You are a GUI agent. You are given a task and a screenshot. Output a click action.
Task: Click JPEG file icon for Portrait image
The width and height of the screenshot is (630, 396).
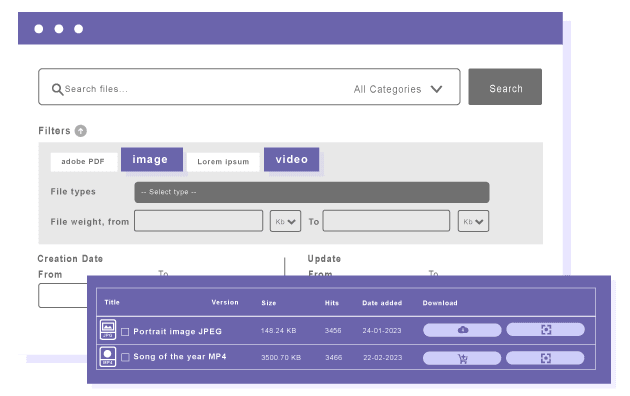tap(108, 330)
